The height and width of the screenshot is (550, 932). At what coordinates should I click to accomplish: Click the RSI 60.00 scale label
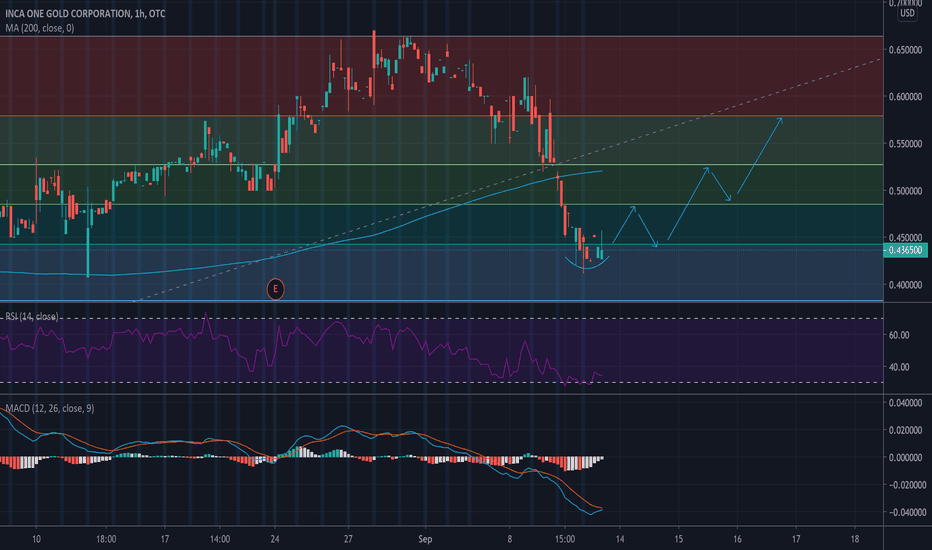coord(899,335)
